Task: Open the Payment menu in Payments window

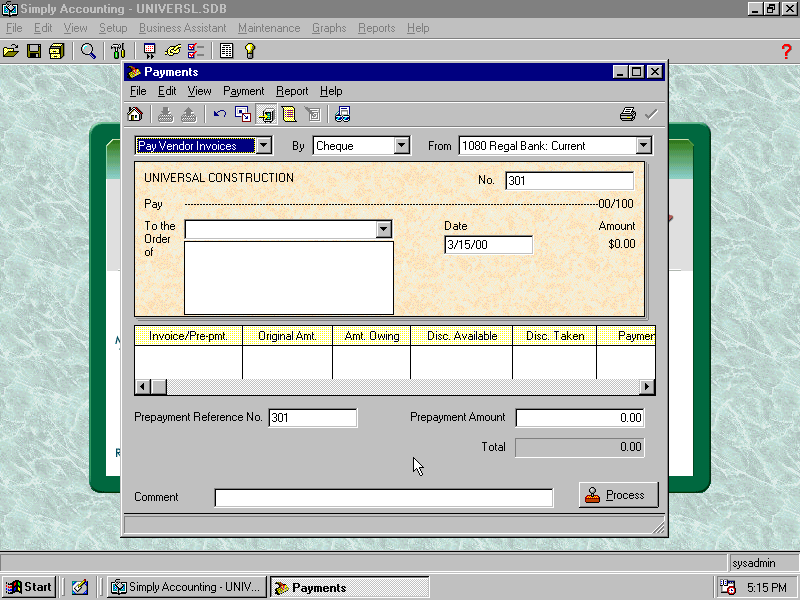Action: point(243,91)
